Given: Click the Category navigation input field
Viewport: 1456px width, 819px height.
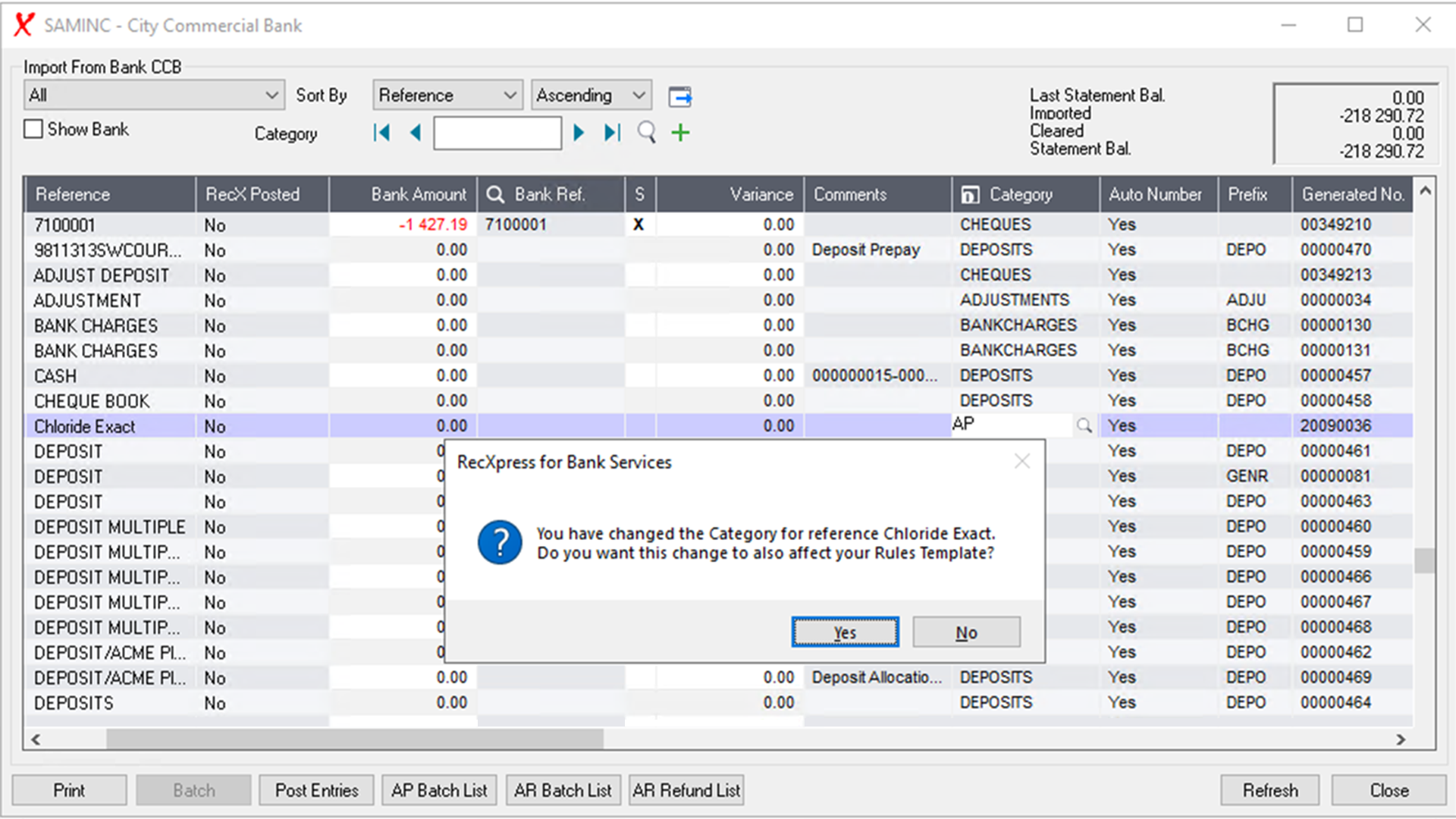Looking at the screenshot, I should click(x=497, y=133).
